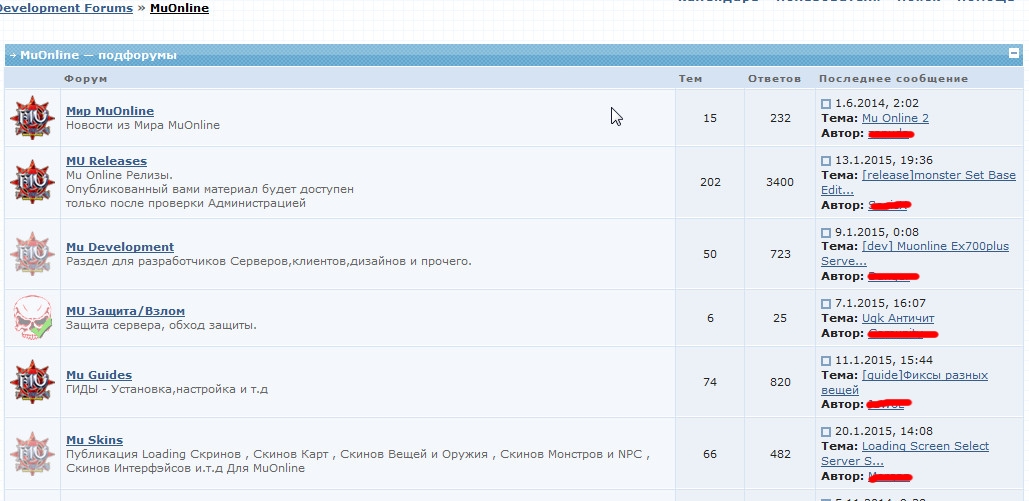Click the 202 topics count for MU Releases
1029x501 pixels.
[x=710, y=182]
